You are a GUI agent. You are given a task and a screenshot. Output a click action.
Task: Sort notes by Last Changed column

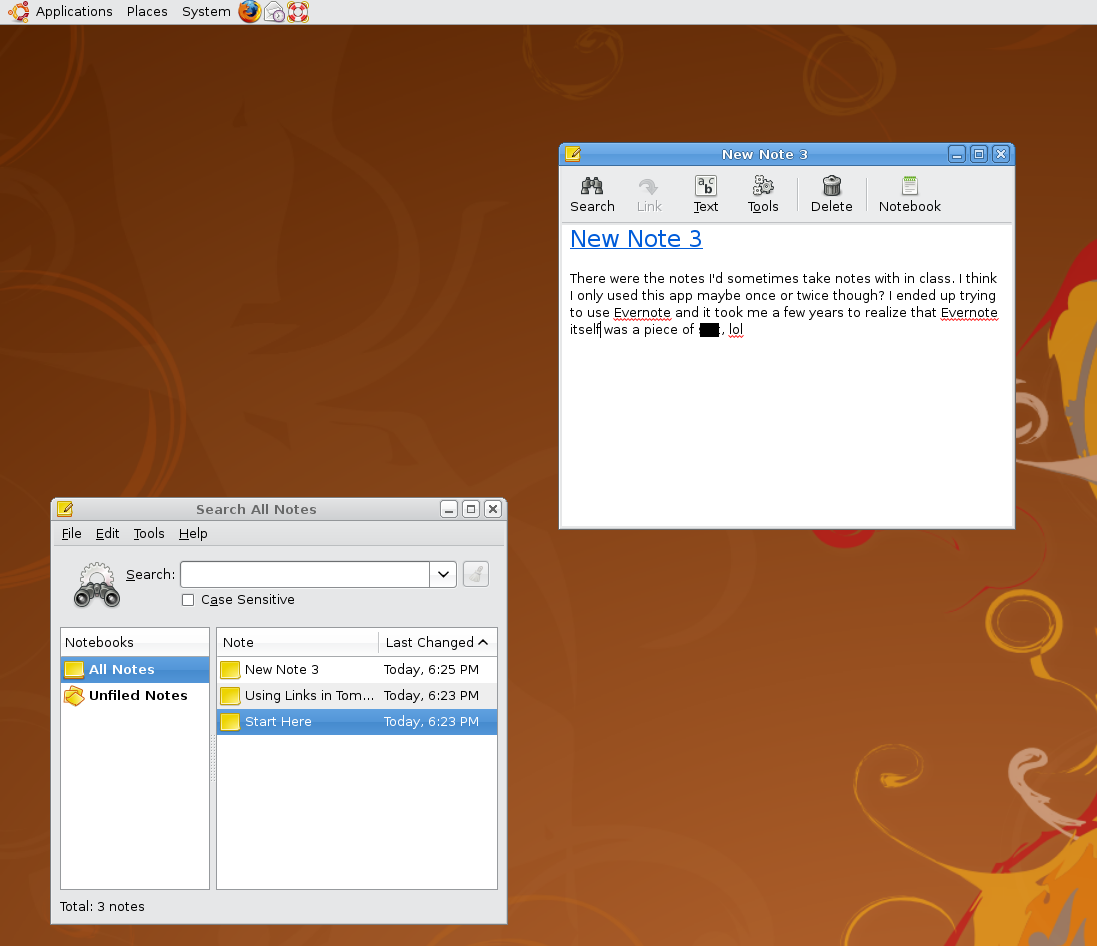(x=436, y=642)
